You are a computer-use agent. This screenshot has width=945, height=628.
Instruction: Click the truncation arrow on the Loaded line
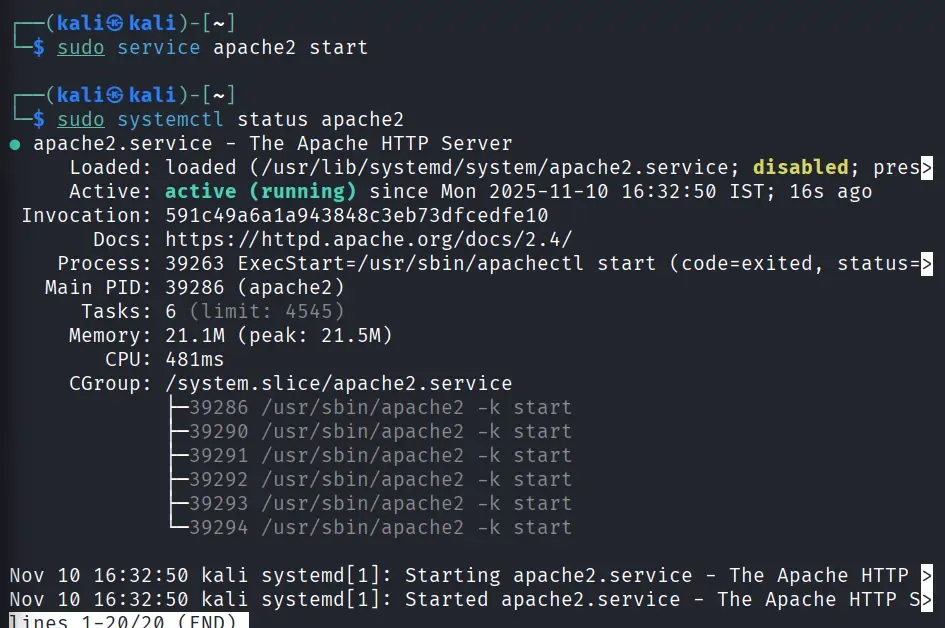pyautogui.click(x=927, y=168)
